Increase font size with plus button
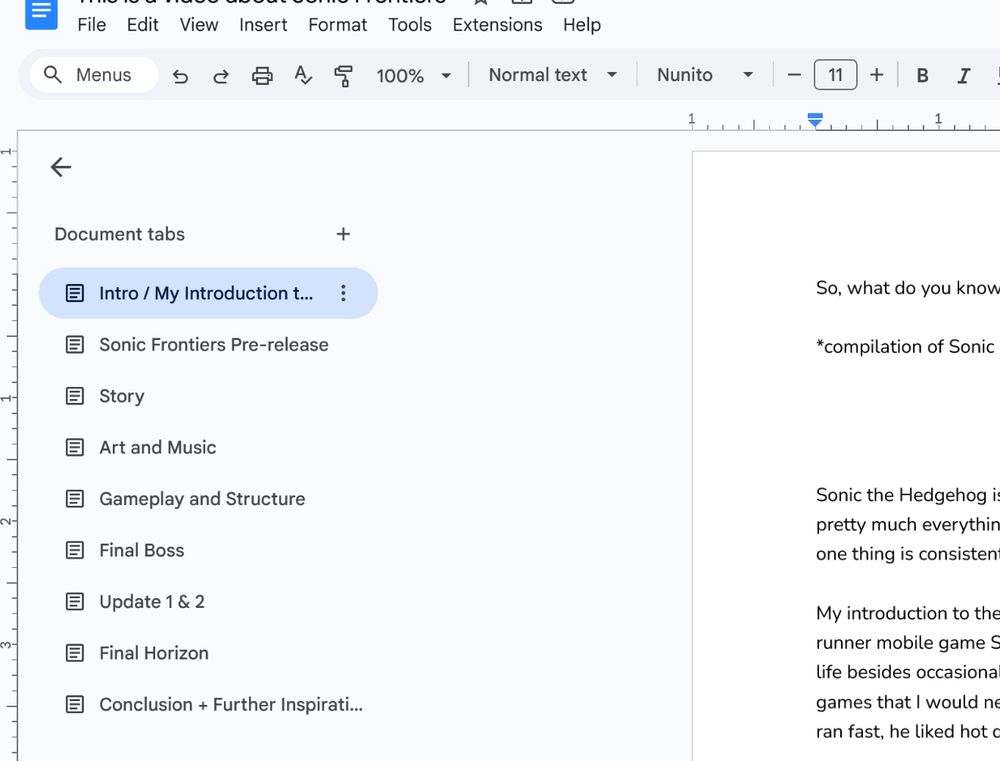This screenshot has height=761, width=1000. (877, 75)
